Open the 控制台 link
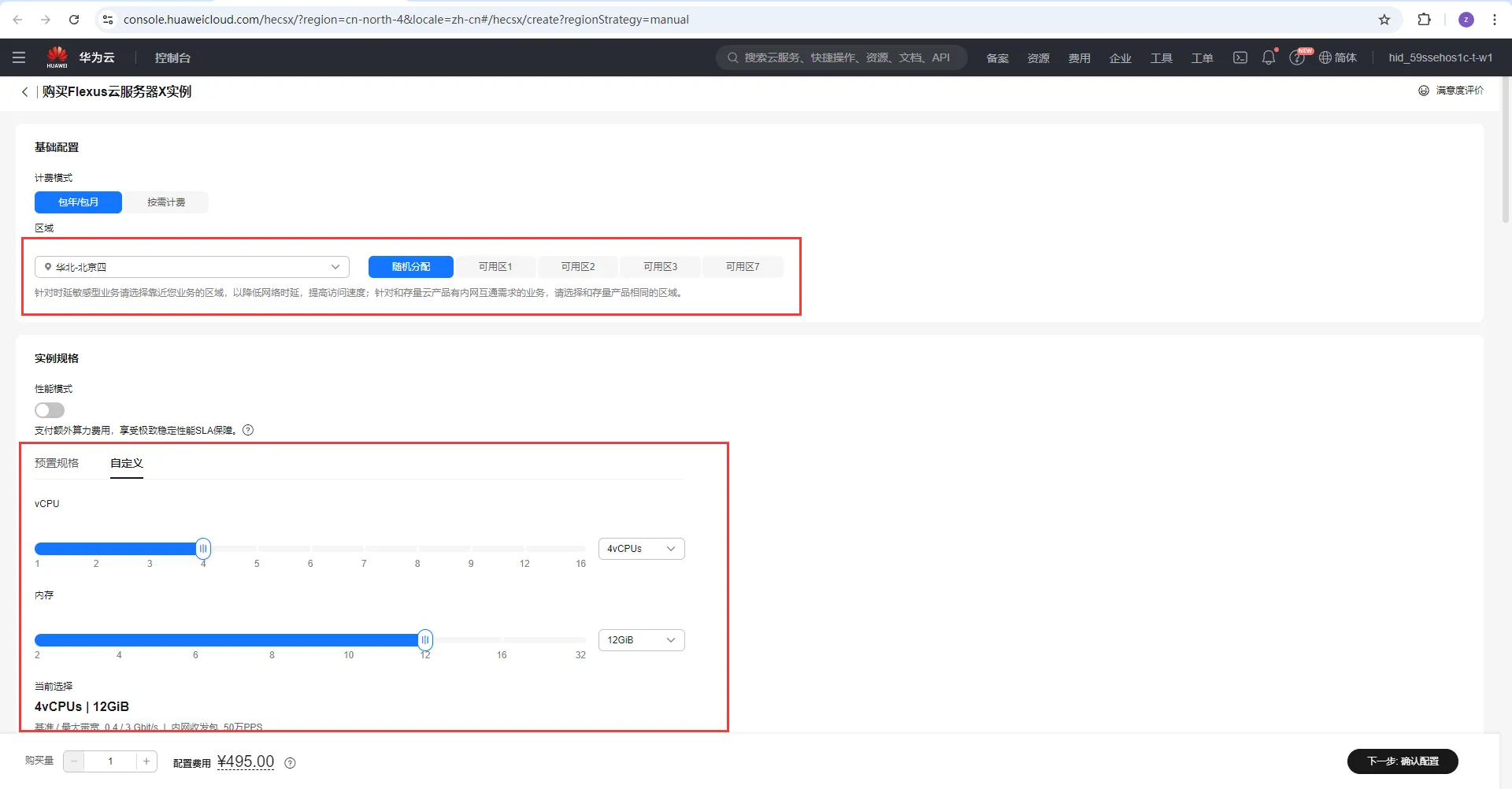 point(172,57)
